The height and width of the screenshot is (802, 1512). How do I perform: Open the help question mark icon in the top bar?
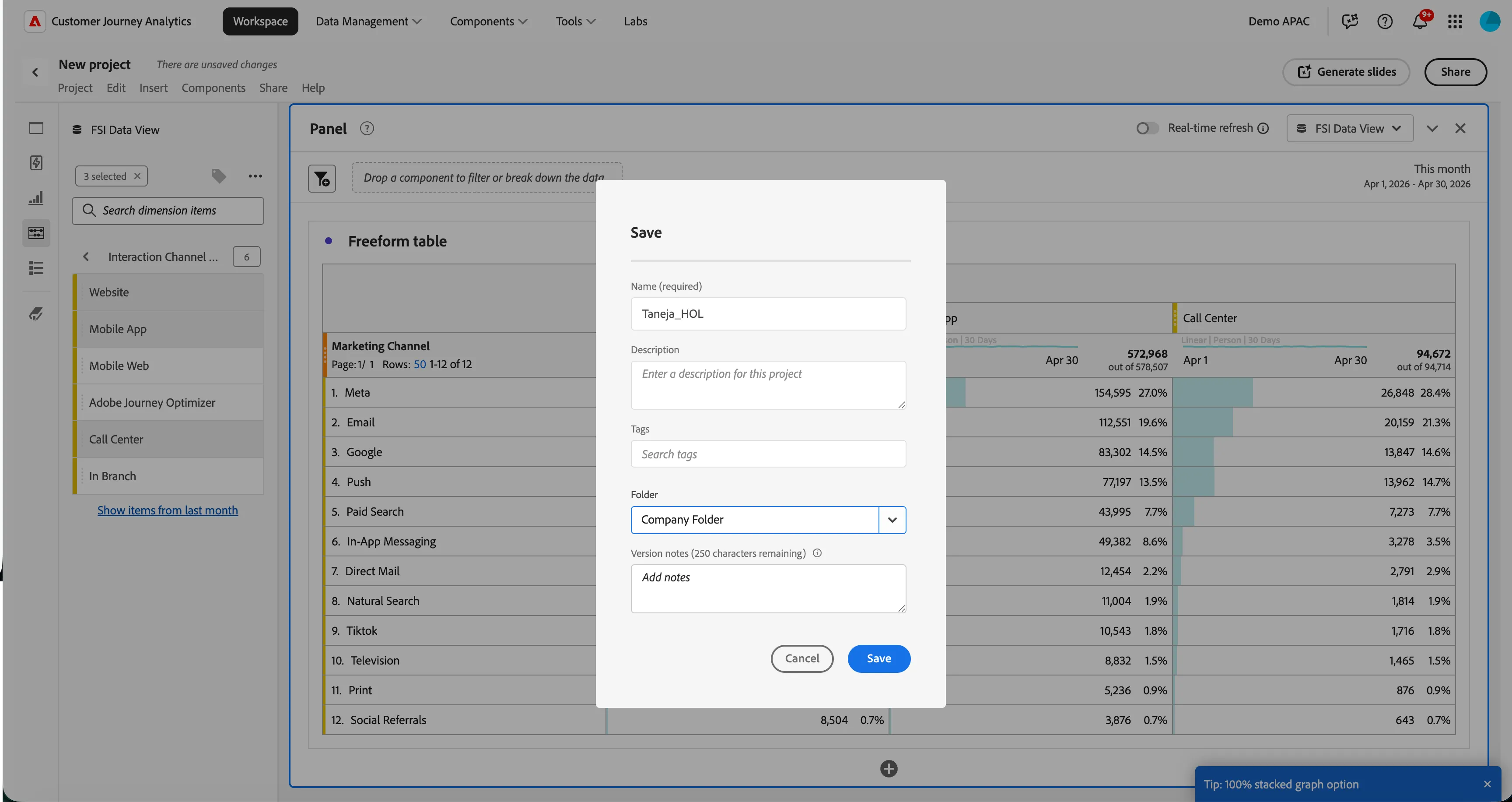tap(1385, 22)
